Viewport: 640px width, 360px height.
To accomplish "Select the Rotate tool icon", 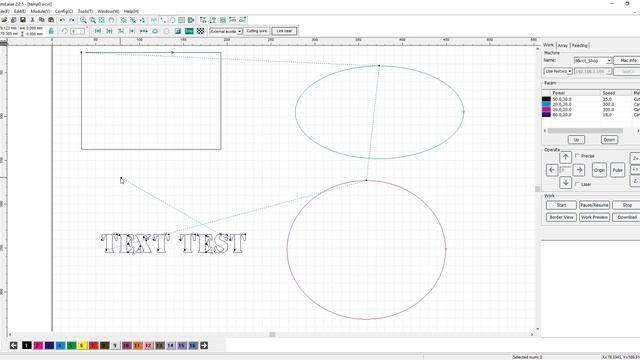I will click(x=172, y=20).
